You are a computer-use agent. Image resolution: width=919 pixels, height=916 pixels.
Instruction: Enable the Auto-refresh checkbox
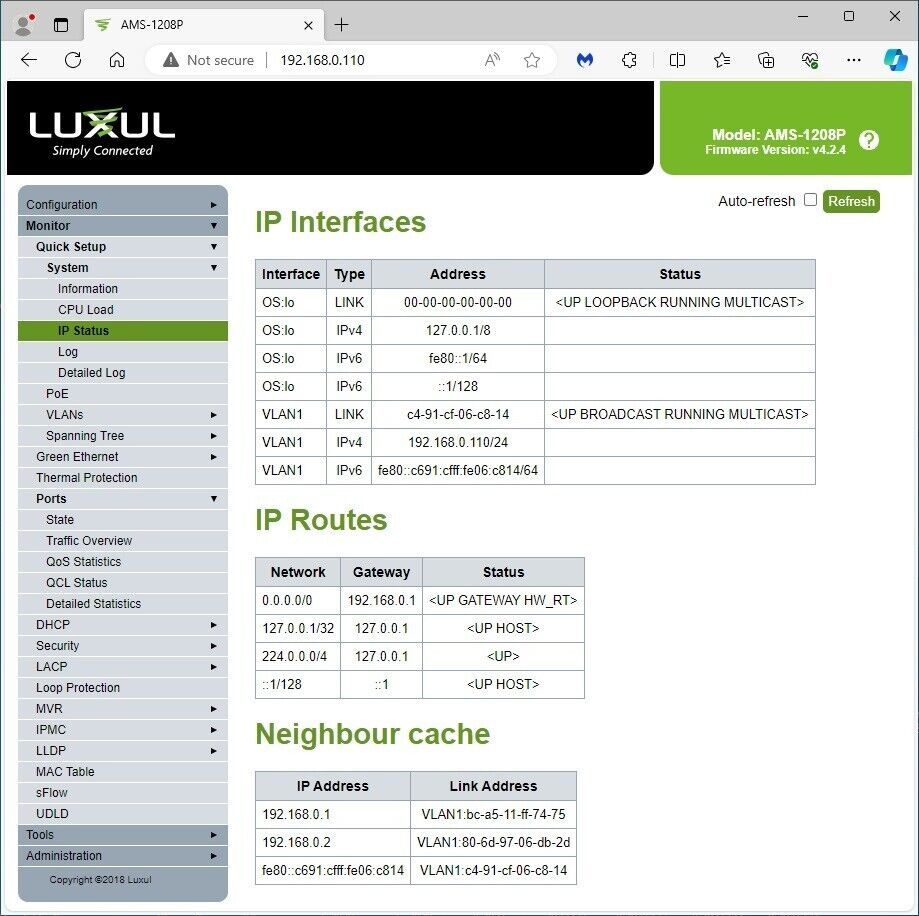click(810, 200)
